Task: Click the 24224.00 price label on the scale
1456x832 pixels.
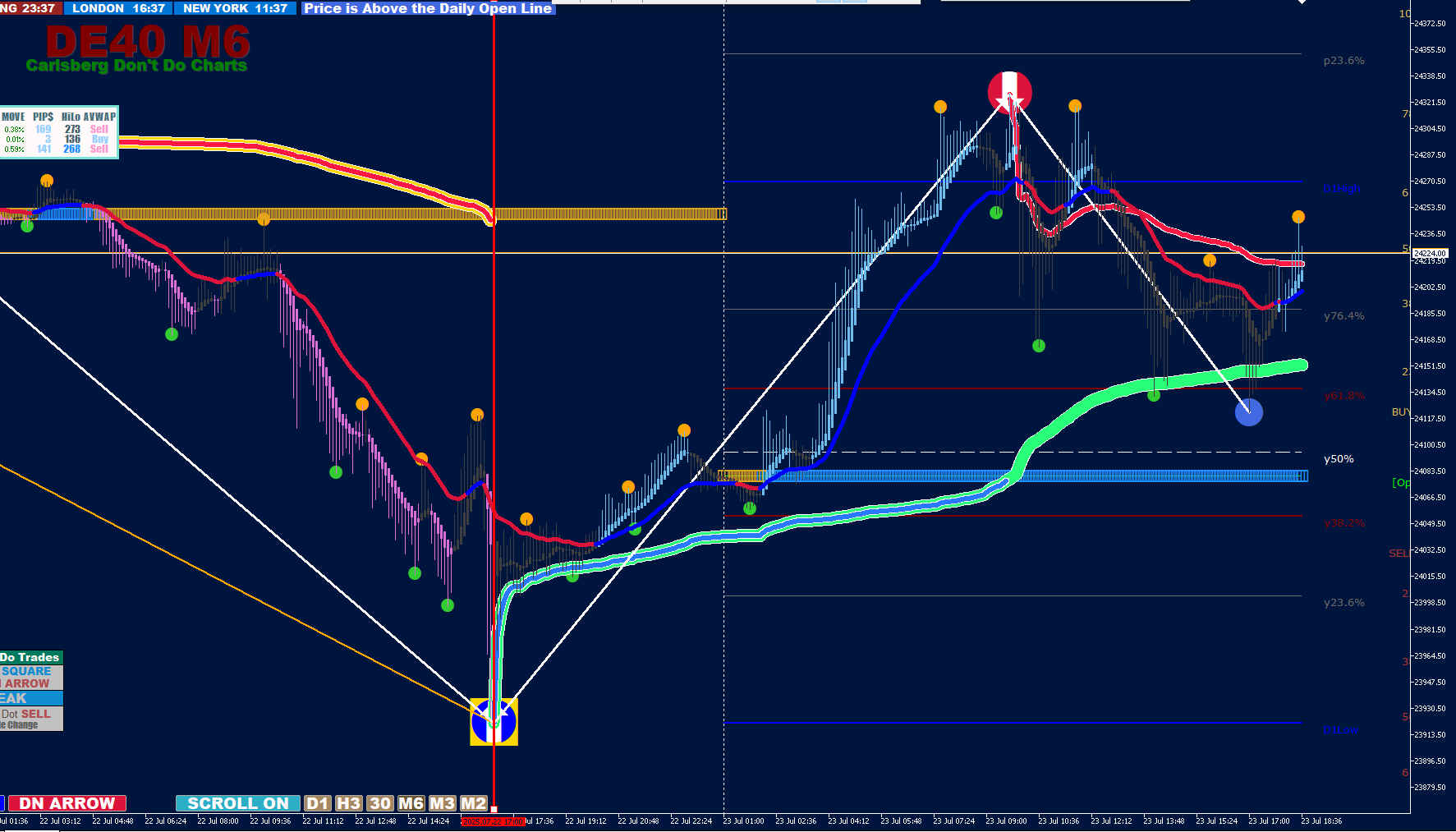Action: click(x=1430, y=254)
